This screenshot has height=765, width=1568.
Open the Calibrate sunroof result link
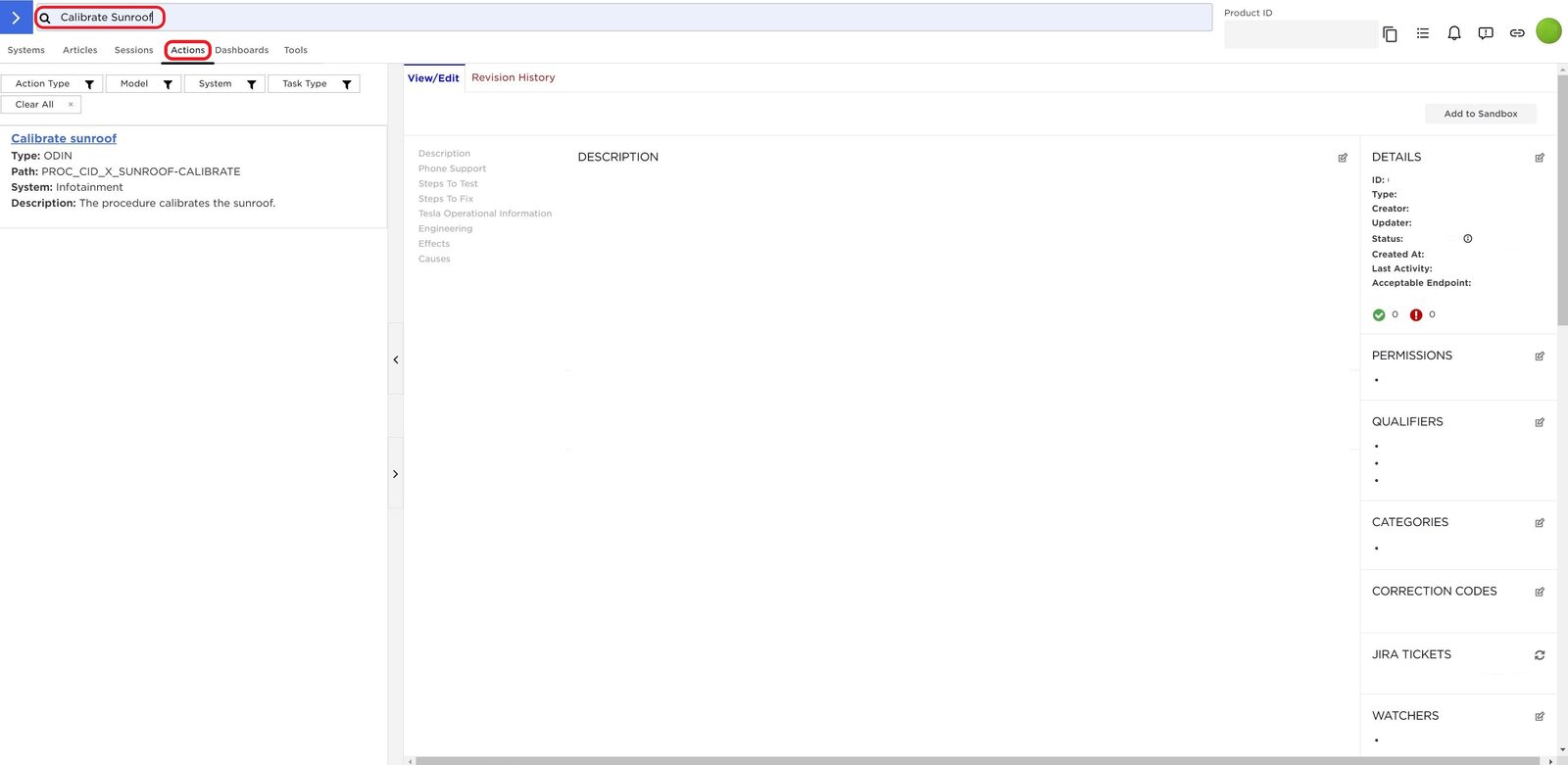tap(64, 139)
